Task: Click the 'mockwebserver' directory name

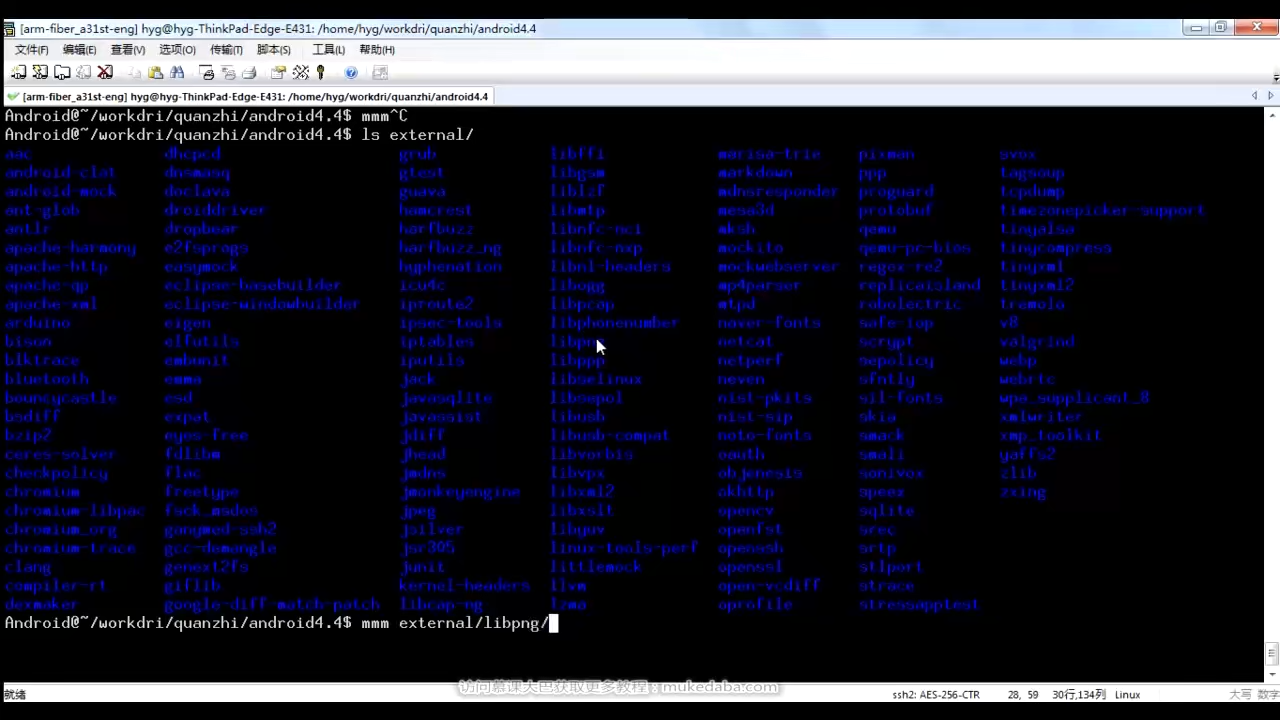Action: point(778,266)
